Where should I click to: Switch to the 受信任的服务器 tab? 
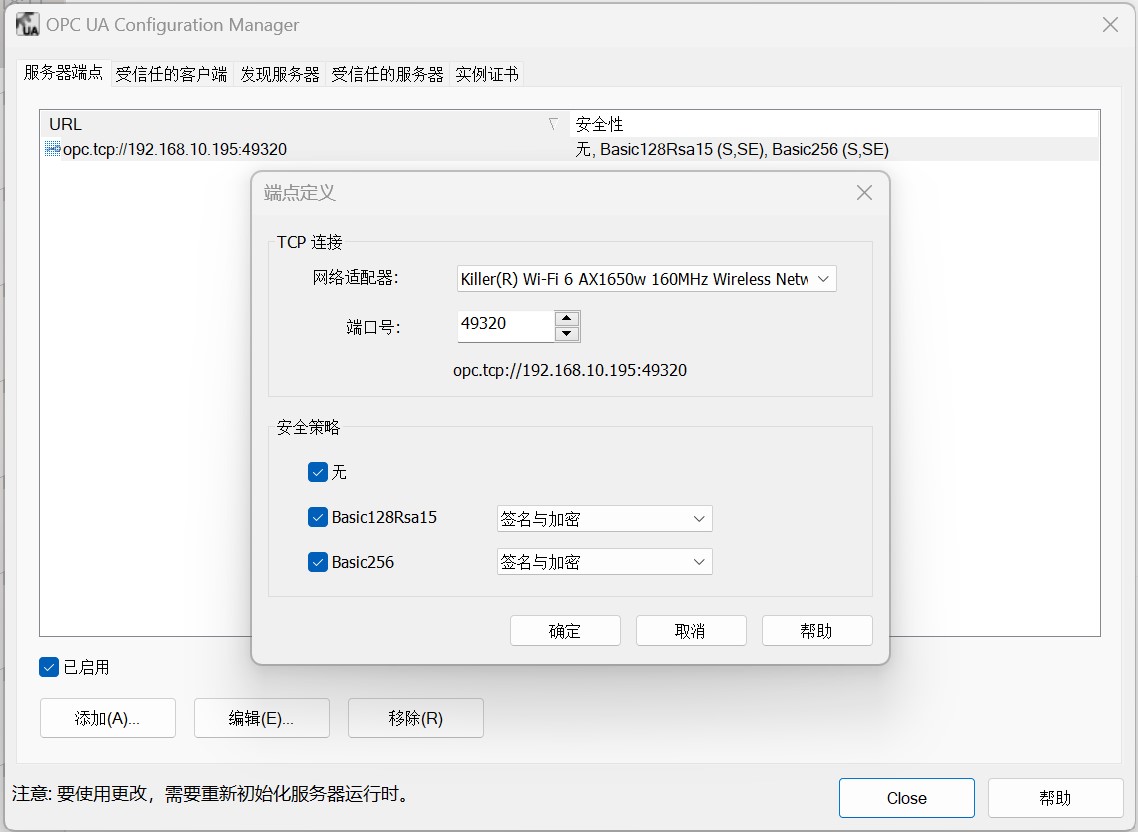tap(386, 73)
